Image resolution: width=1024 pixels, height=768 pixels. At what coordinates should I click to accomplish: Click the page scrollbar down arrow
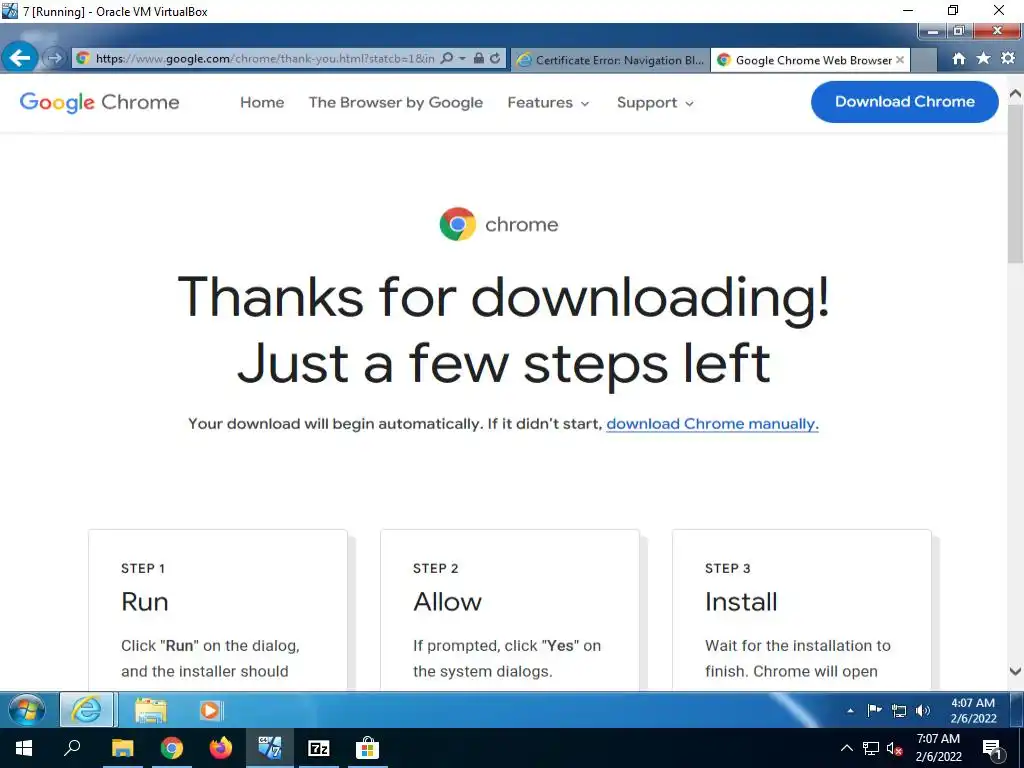pyautogui.click(x=1016, y=671)
